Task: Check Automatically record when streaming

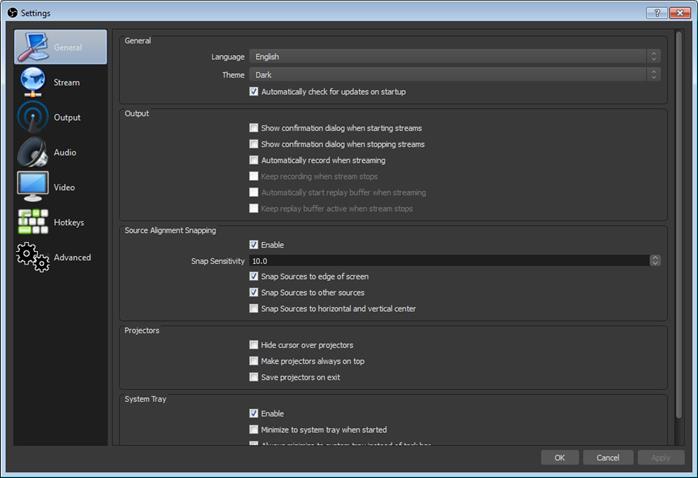Action: [x=254, y=160]
